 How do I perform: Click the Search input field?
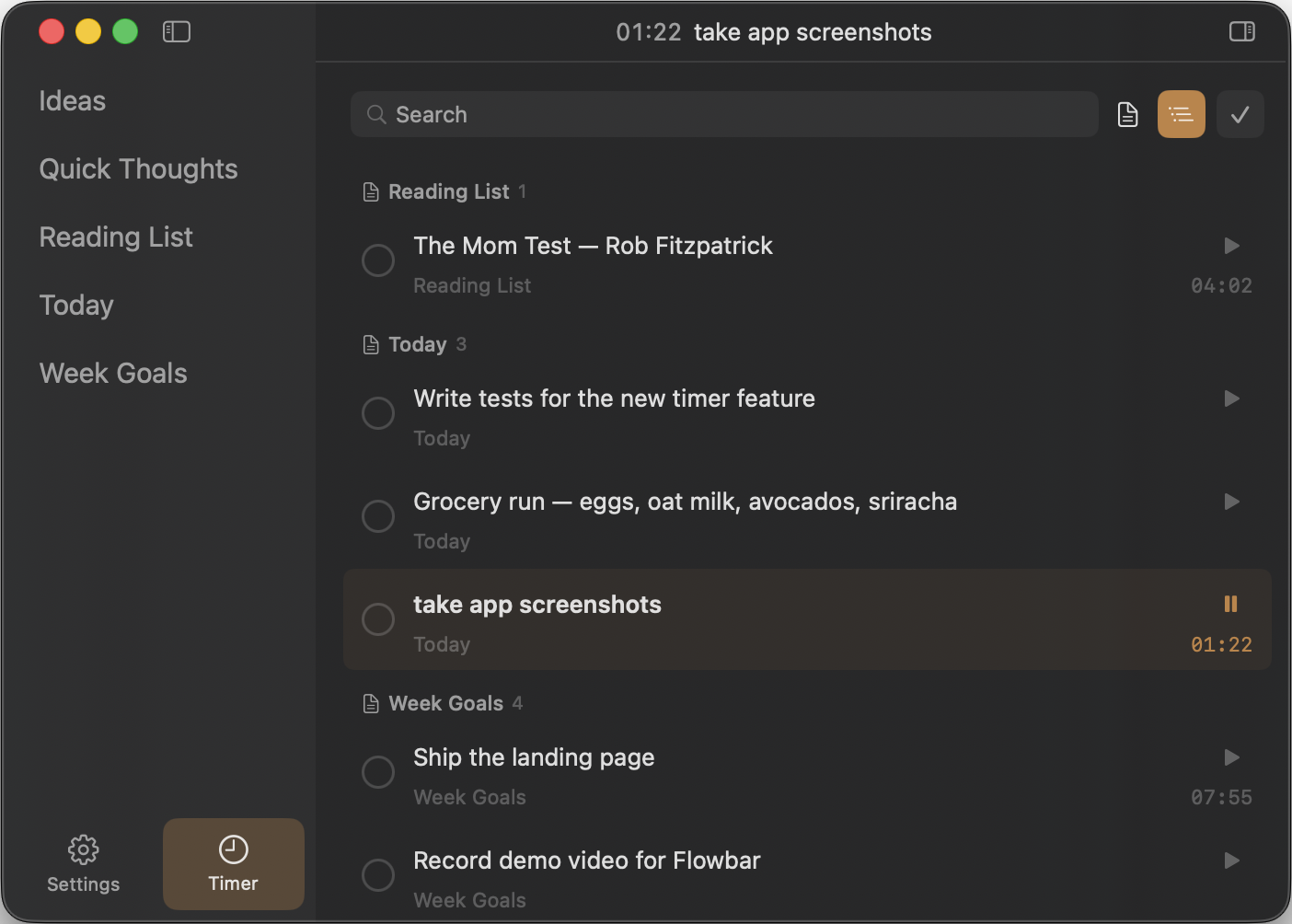(724, 114)
